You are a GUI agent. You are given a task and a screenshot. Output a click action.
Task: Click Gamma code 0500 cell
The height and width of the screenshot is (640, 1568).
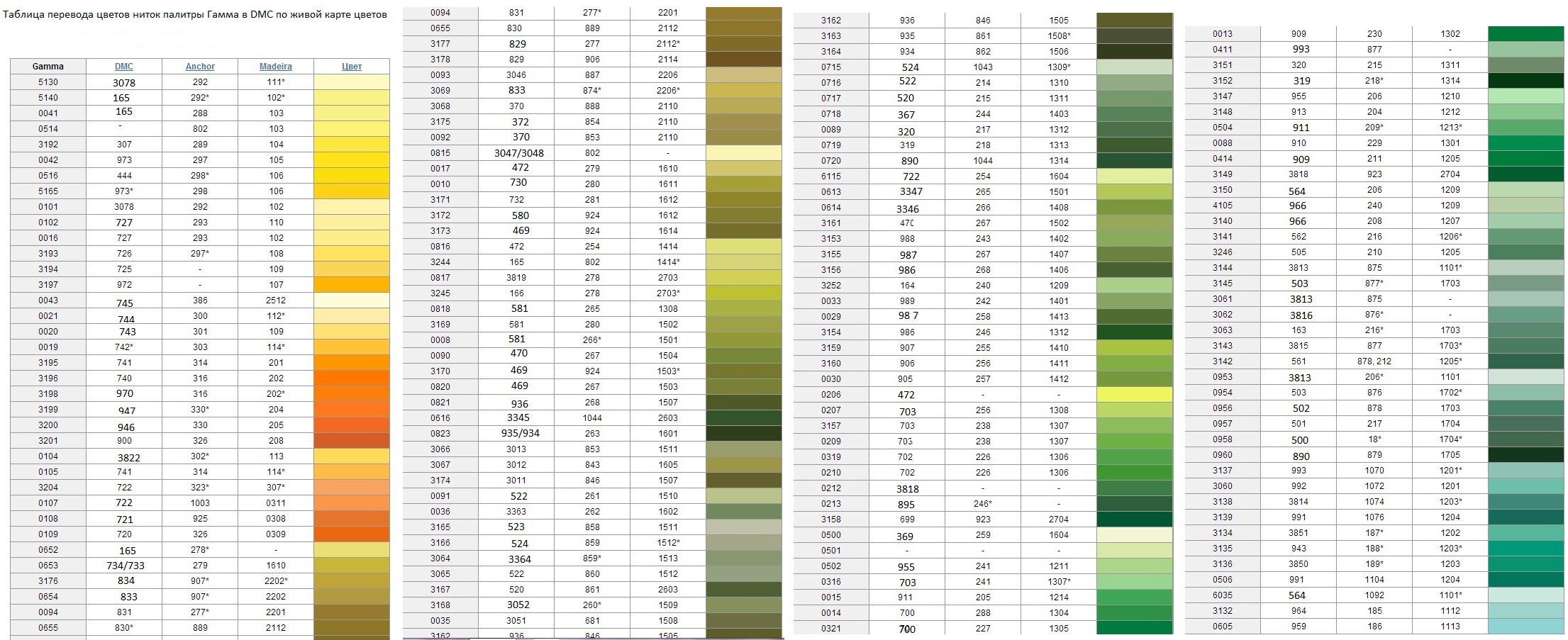click(831, 535)
